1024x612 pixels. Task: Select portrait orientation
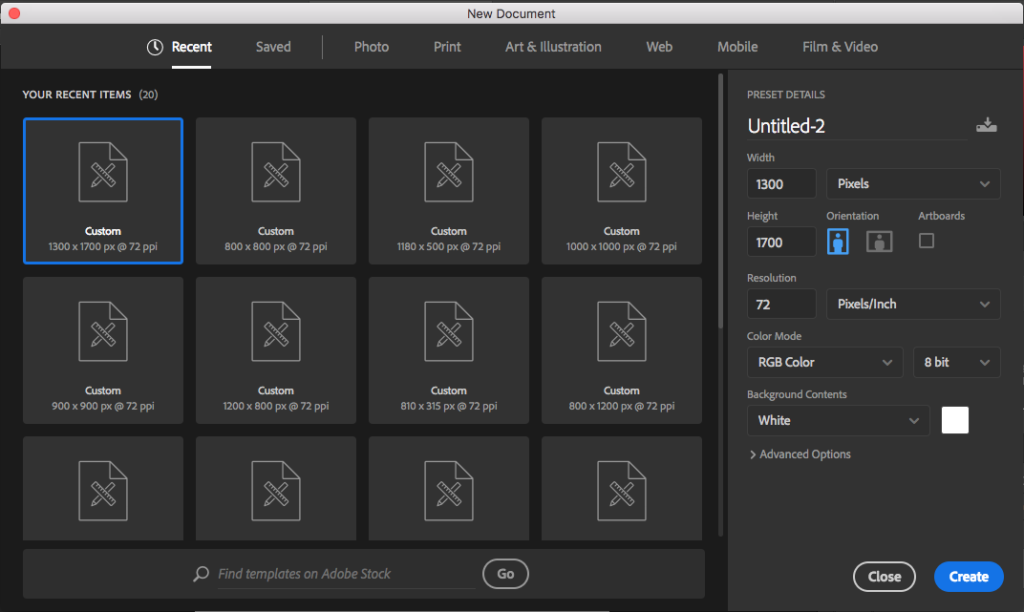(x=838, y=241)
